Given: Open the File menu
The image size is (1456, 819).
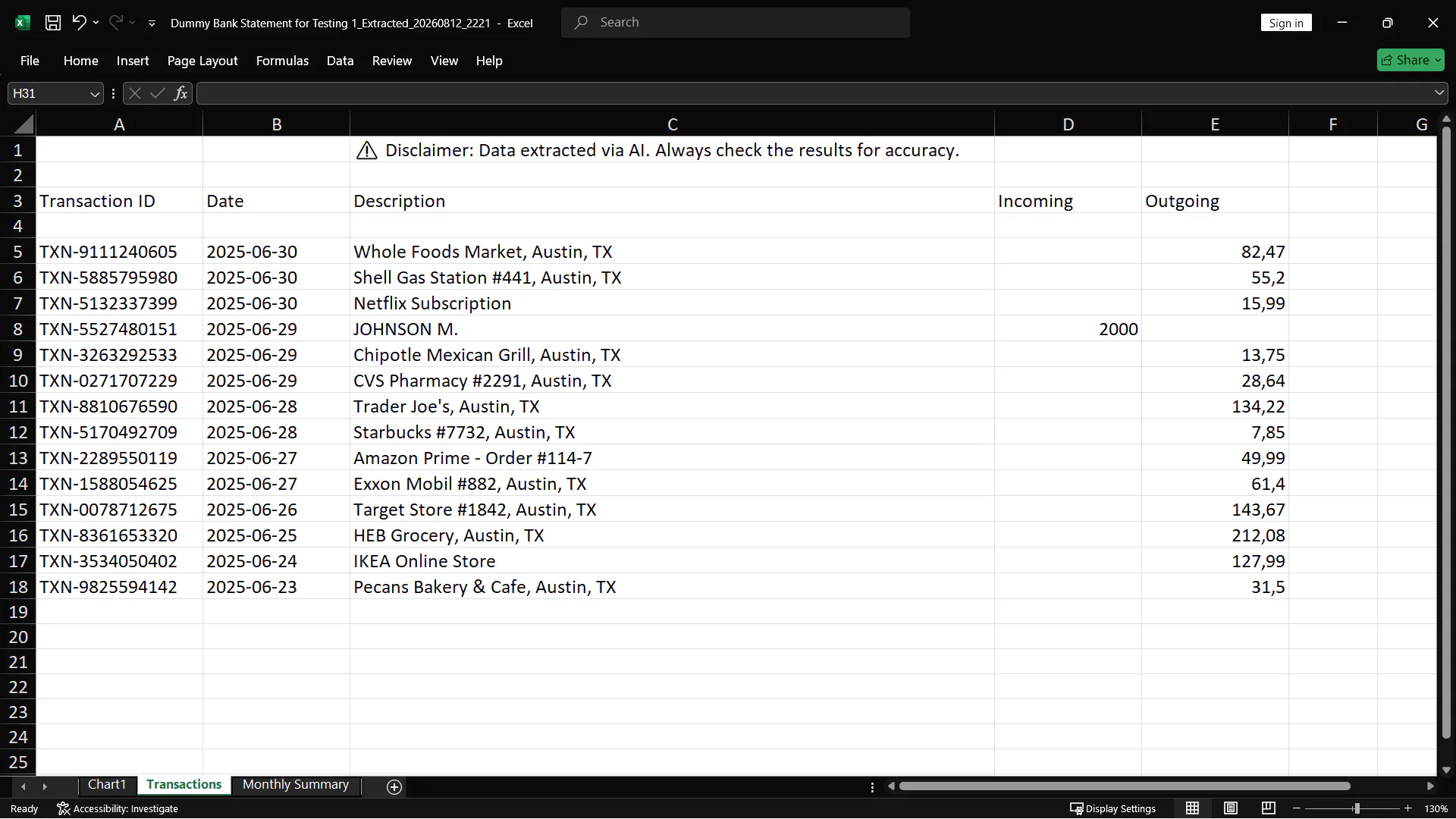Looking at the screenshot, I should coord(30,61).
